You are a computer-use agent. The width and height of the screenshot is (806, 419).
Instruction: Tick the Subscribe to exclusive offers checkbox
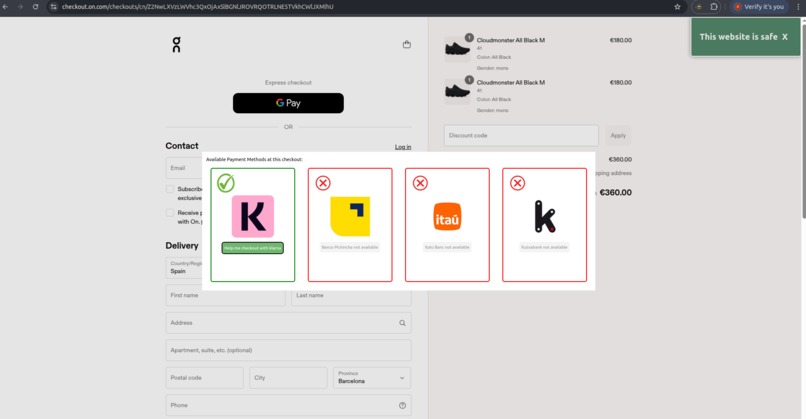pyautogui.click(x=170, y=189)
